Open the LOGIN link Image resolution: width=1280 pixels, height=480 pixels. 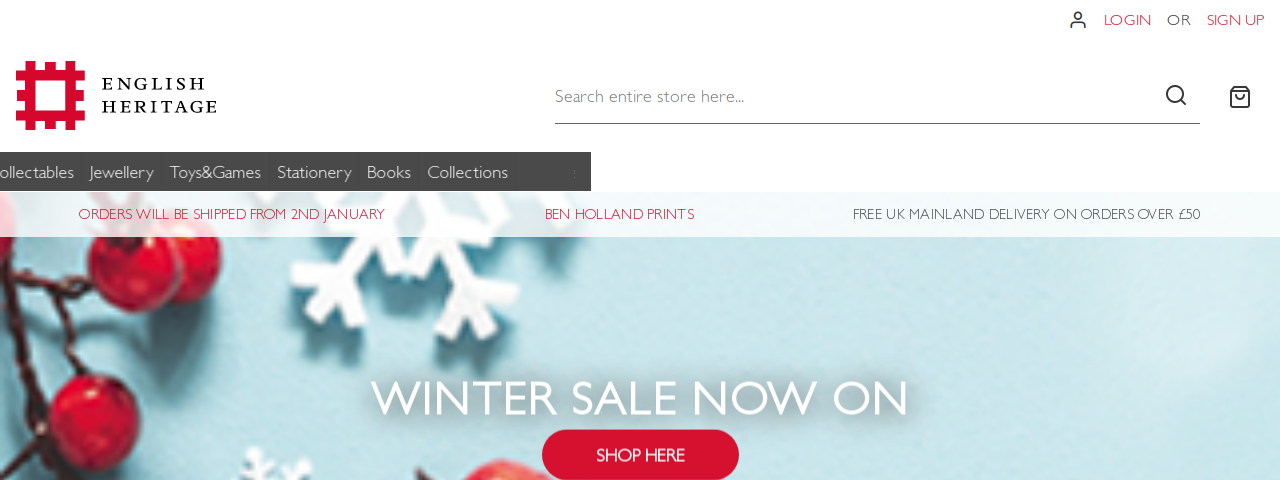point(1127,20)
